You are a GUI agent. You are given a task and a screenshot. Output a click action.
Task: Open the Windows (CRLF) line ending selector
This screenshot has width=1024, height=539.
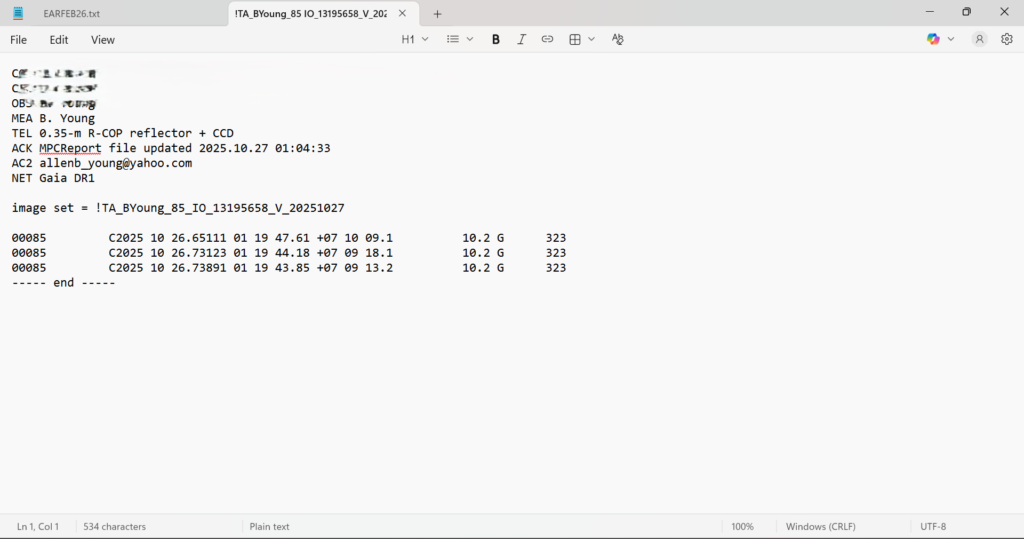click(x=820, y=526)
